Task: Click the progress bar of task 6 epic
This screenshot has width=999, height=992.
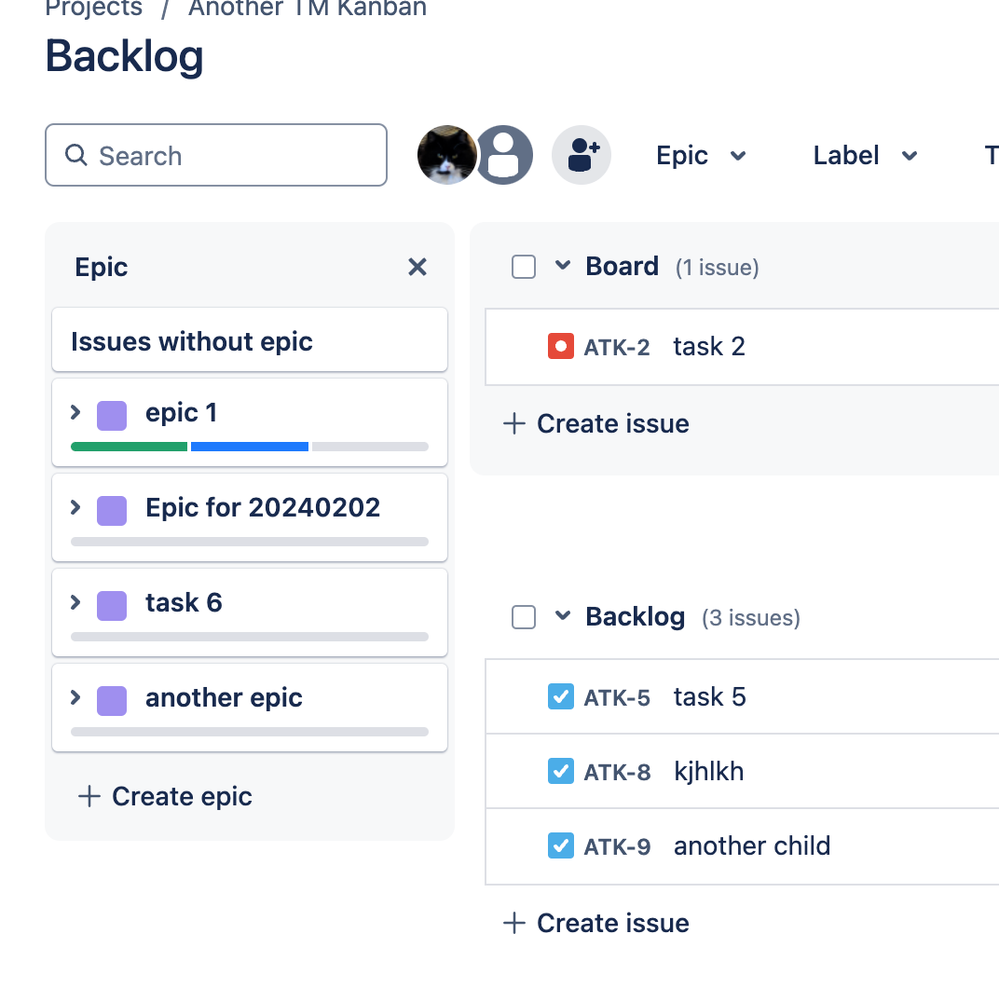Action: [x=250, y=636]
